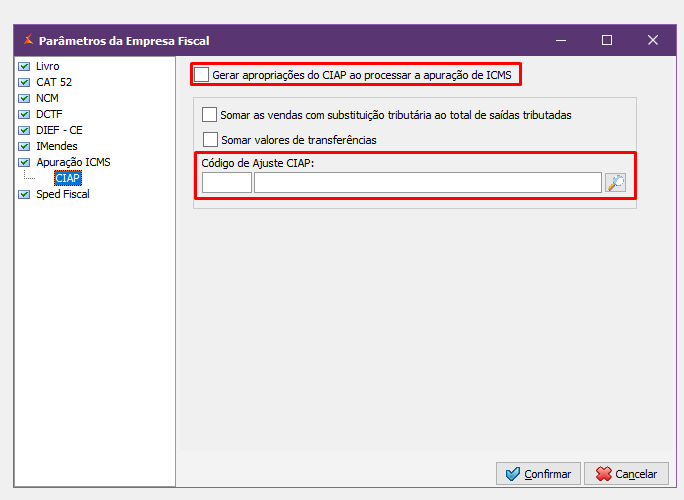
Task: Select the DCTF tree item
Action: coord(49,114)
